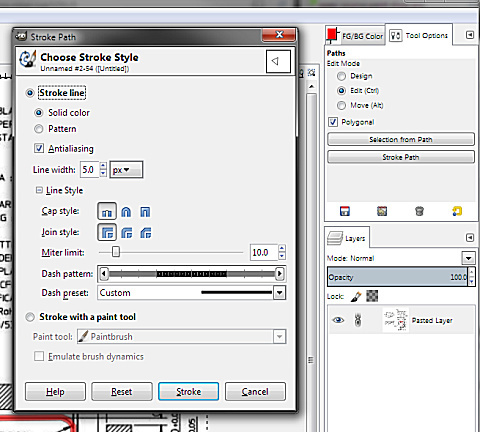Image resolution: width=480 pixels, height=432 pixels.
Task: Click the Stroke button in dialog
Action: tap(189, 391)
